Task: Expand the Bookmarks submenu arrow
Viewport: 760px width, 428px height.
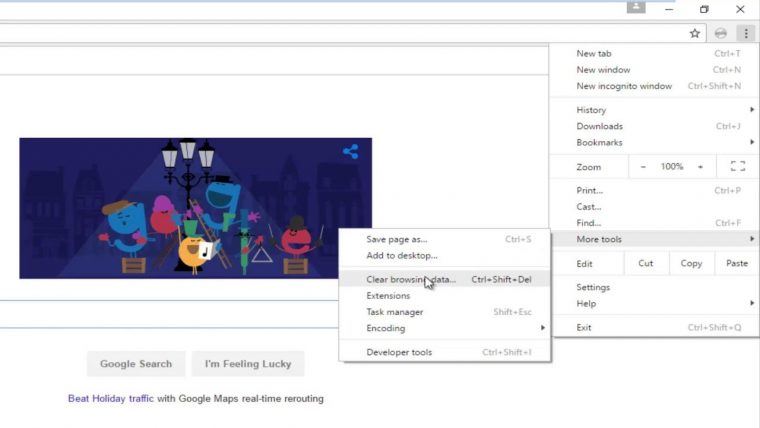Action: tap(752, 142)
